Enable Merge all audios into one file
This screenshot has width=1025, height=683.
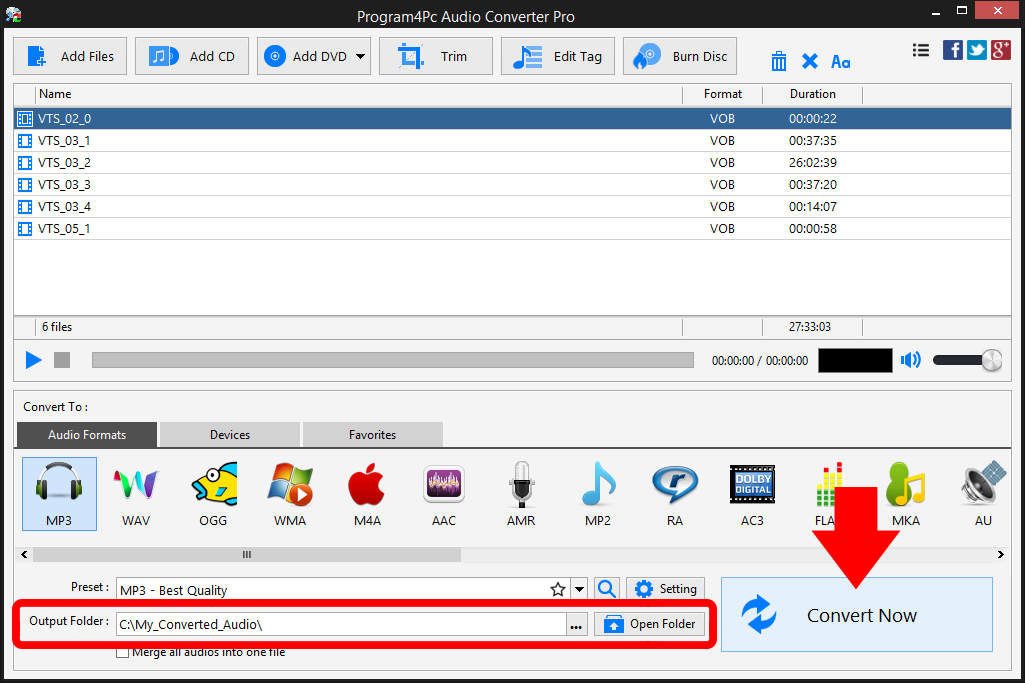(122, 652)
